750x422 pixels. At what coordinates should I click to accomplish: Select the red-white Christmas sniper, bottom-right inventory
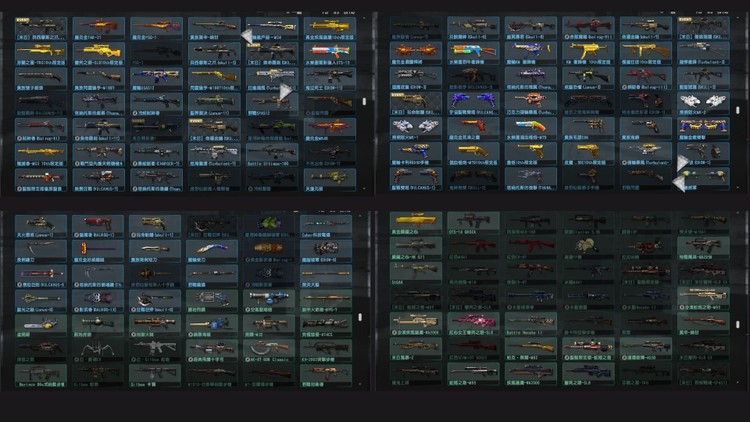click(x=588, y=349)
